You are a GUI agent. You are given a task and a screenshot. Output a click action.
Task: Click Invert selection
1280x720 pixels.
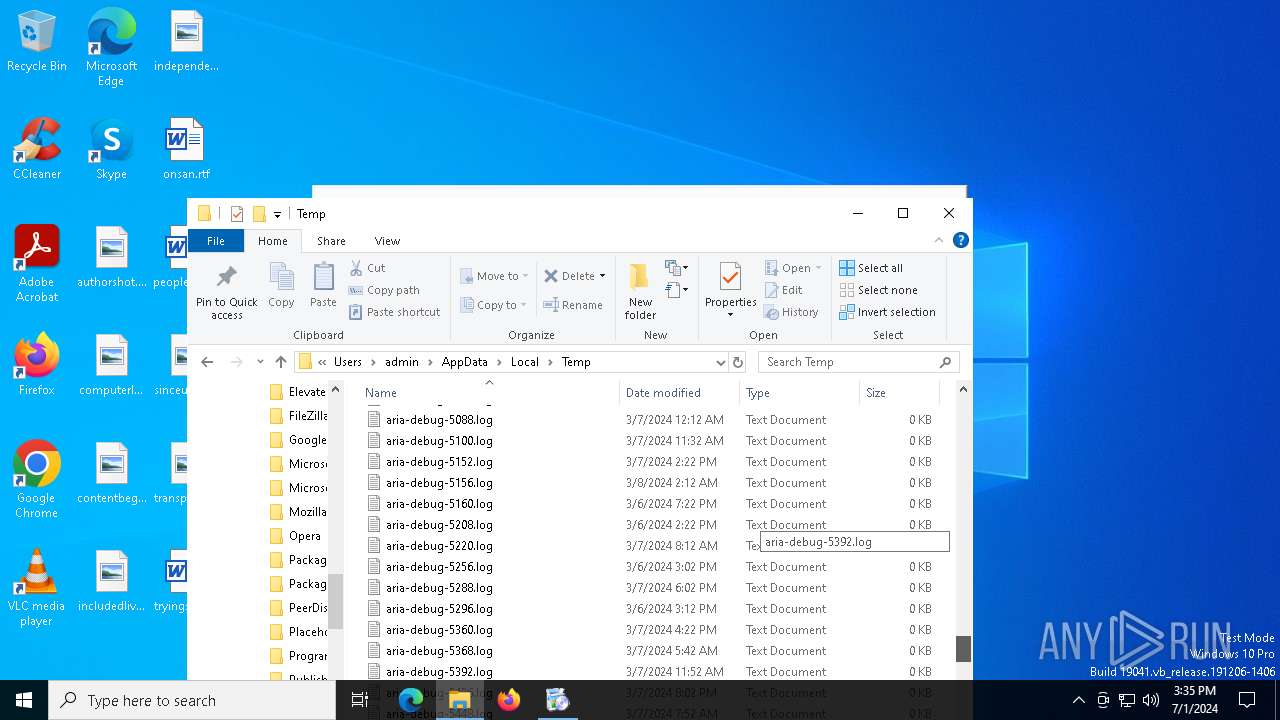click(887, 312)
